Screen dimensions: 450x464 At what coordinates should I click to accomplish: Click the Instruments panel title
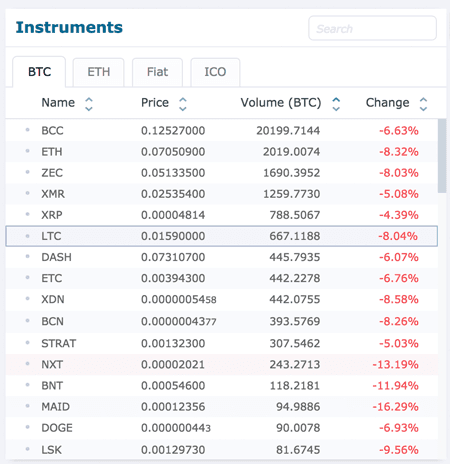(69, 27)
